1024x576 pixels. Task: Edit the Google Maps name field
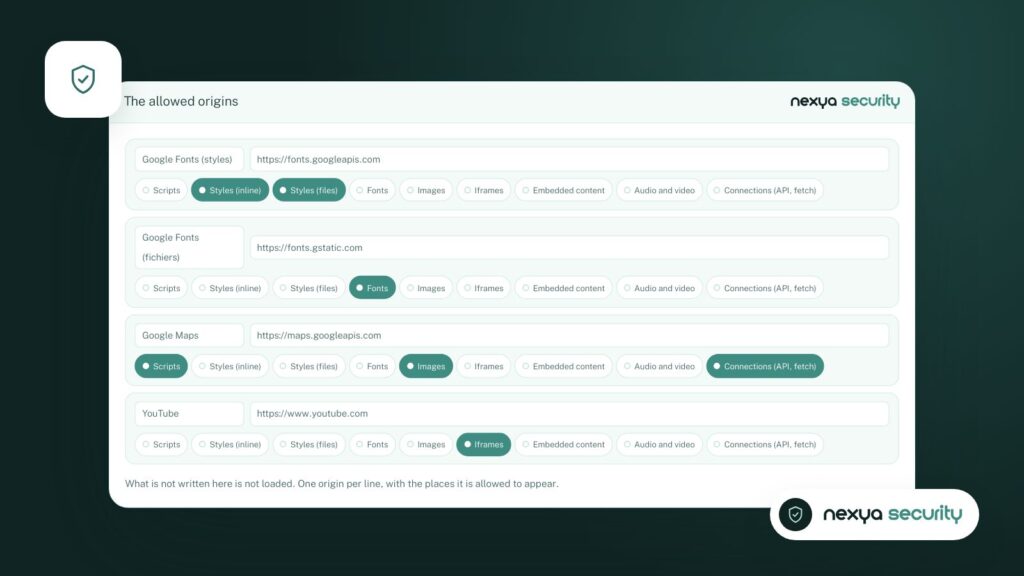pyautogui.click(x=189, y=336)
